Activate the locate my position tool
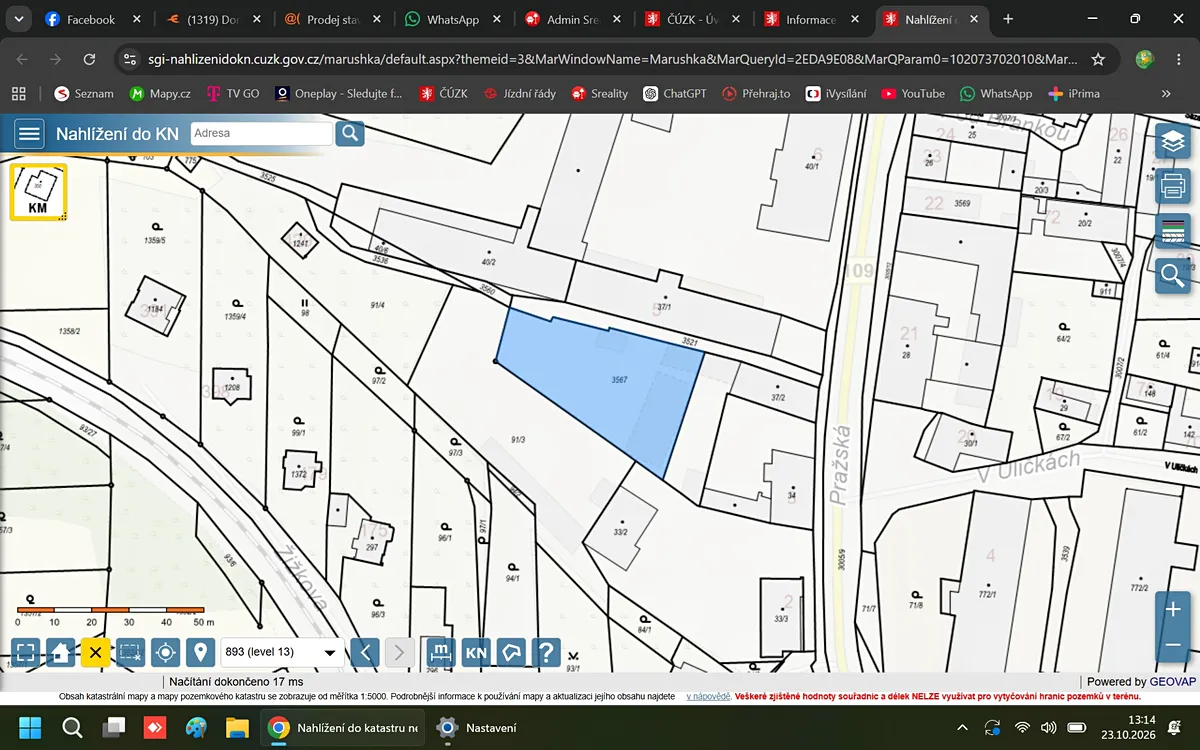Image resolution: width=1200 pixels, height=750 pixels. pos(166,653)
